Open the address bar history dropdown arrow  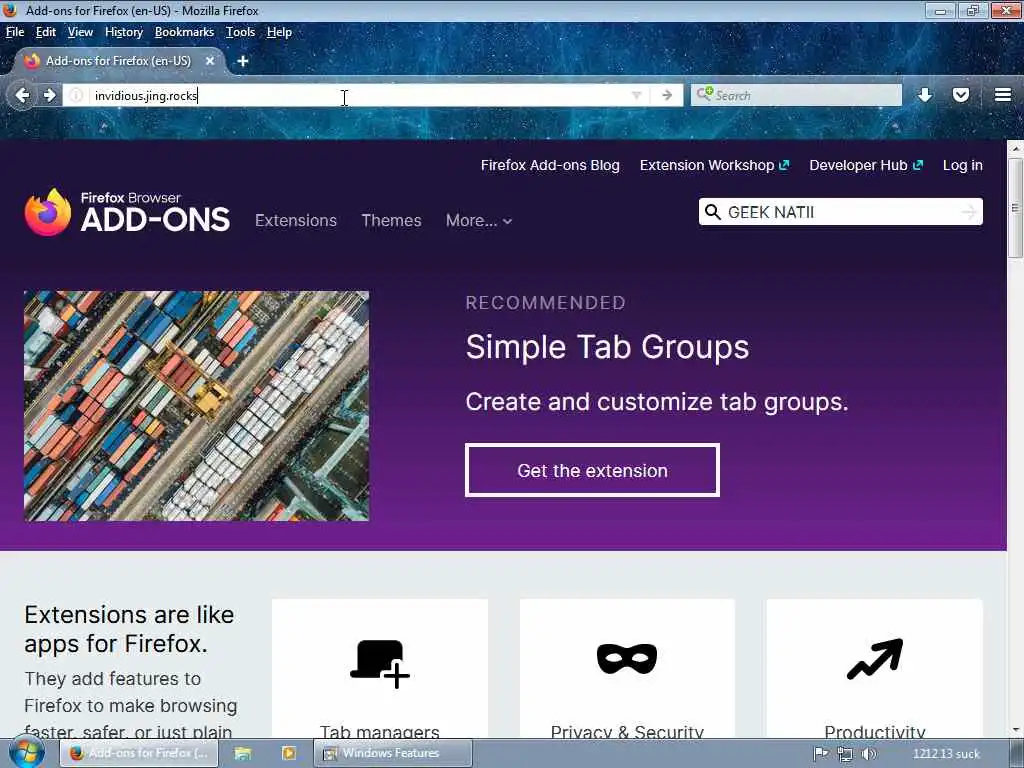coord(637,95)
